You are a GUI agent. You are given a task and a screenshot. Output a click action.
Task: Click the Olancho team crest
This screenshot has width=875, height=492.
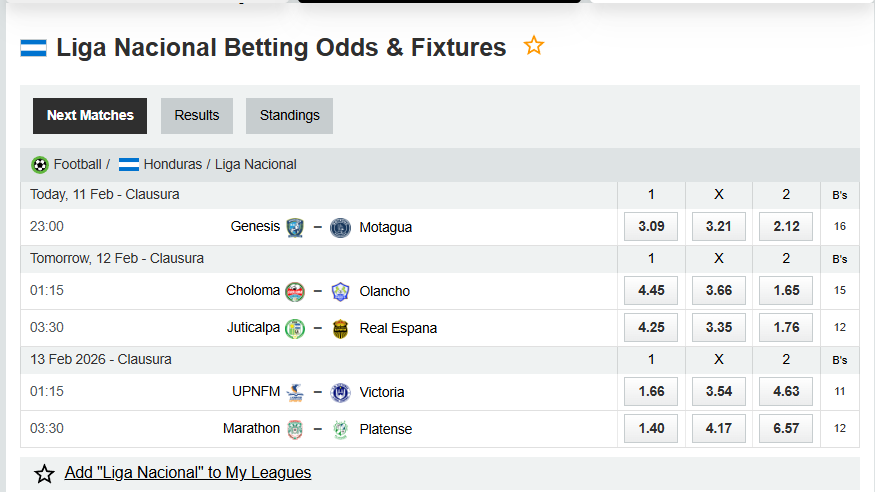(340, 291)
